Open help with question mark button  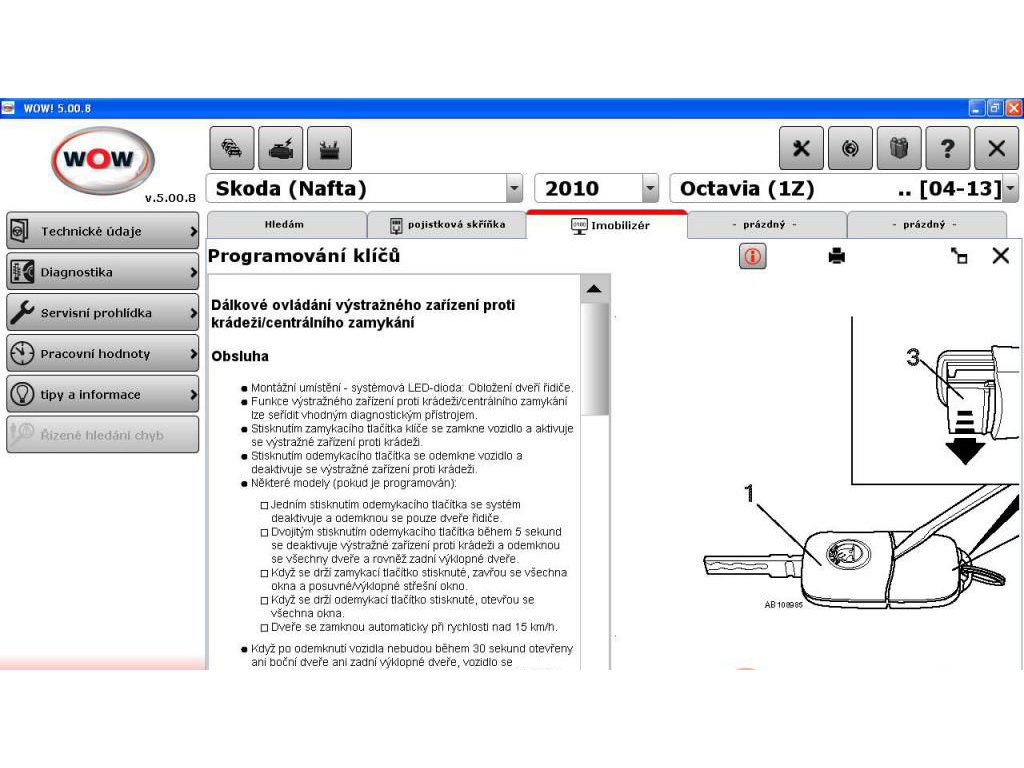coord(948,148)
